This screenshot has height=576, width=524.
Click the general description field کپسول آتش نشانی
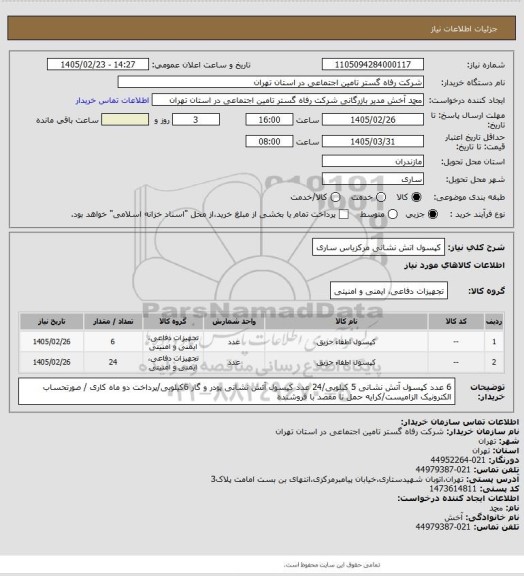click(378, 247)
